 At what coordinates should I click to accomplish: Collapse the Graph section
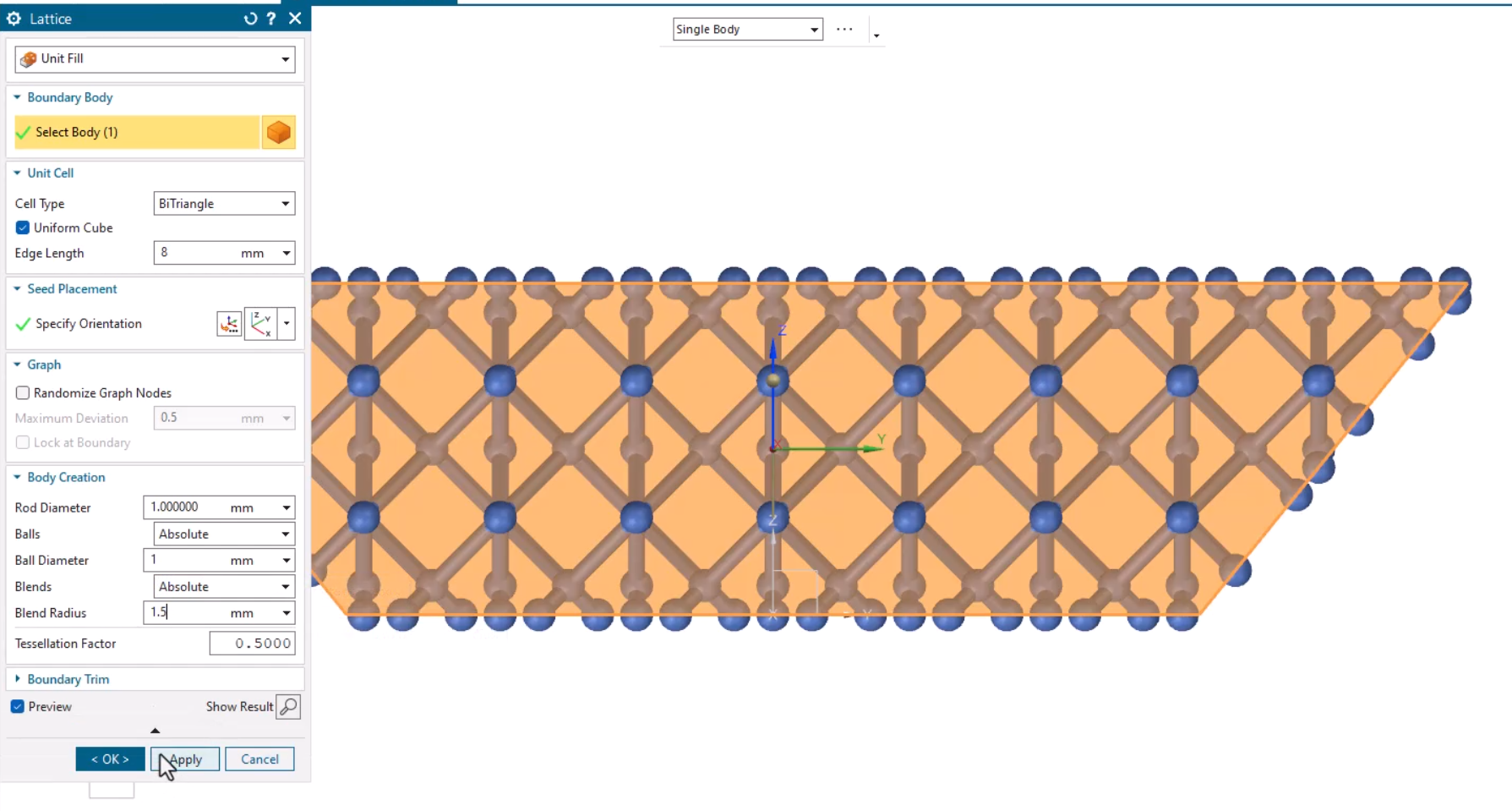tap(18, 364)
